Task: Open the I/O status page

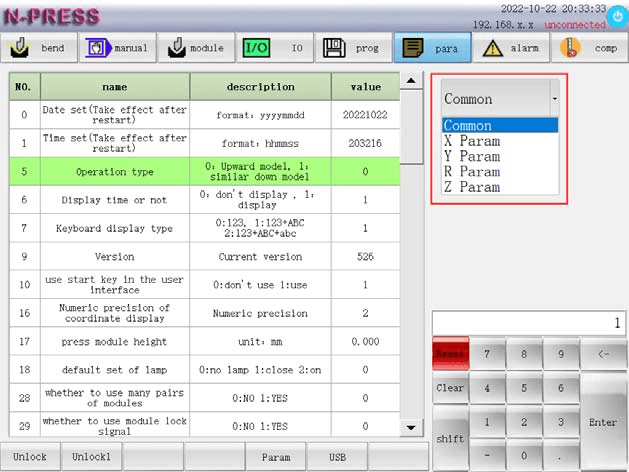Action: pos(274,47)
